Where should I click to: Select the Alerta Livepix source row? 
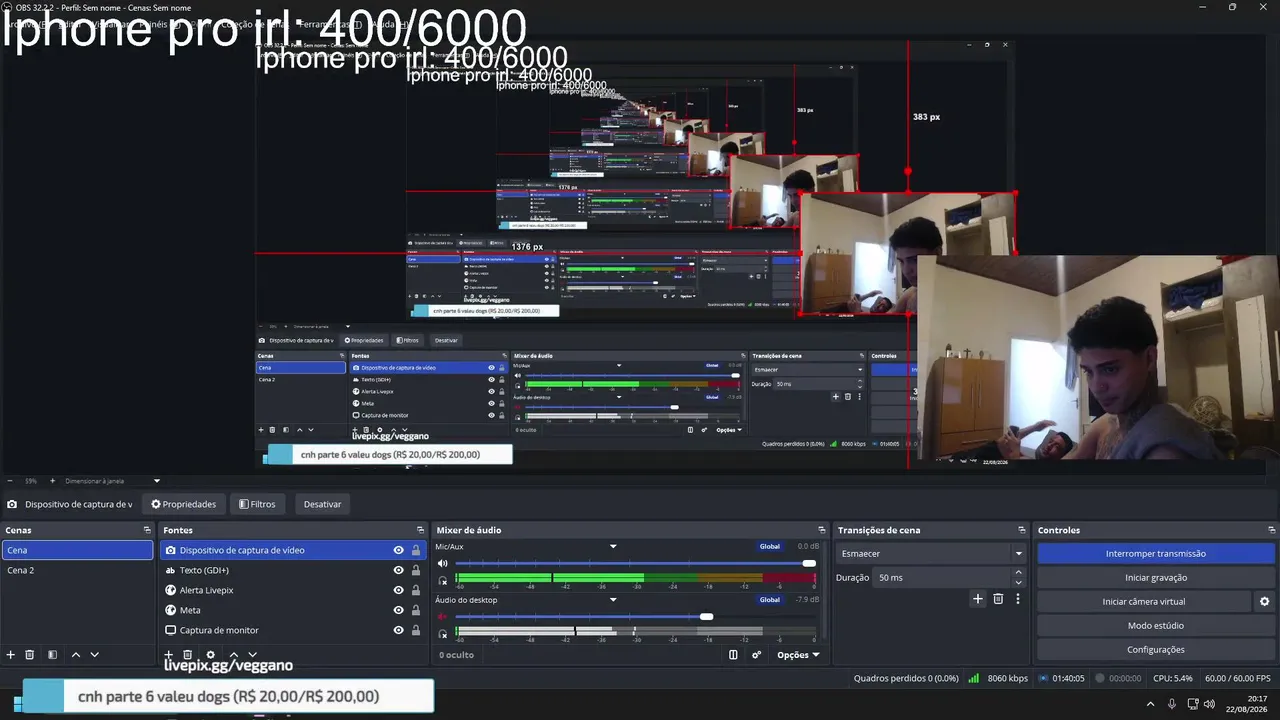[292, 590]
